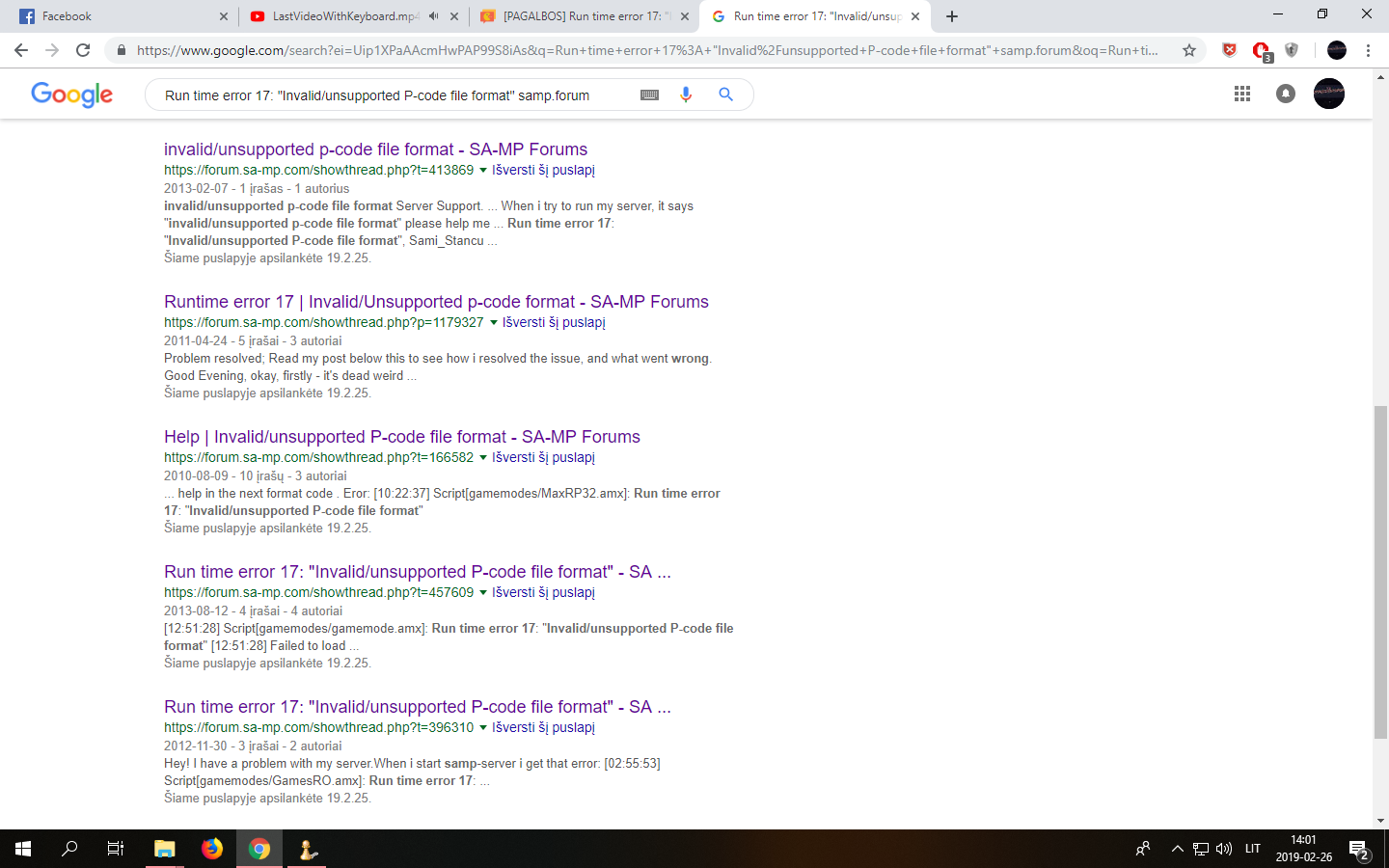Open the 2013-08-12 Run time error 17 result

click(418, 572)
